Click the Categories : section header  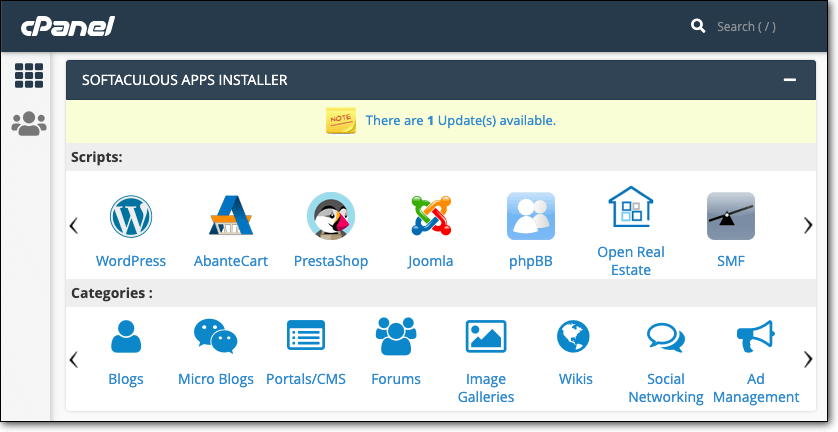pos(112,293)
